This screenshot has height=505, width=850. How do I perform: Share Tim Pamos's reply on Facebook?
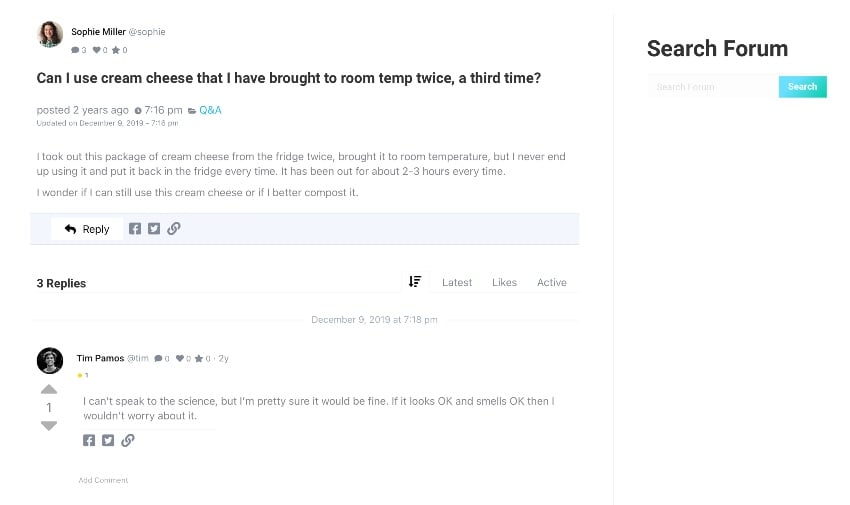click(x=89, y=440)
